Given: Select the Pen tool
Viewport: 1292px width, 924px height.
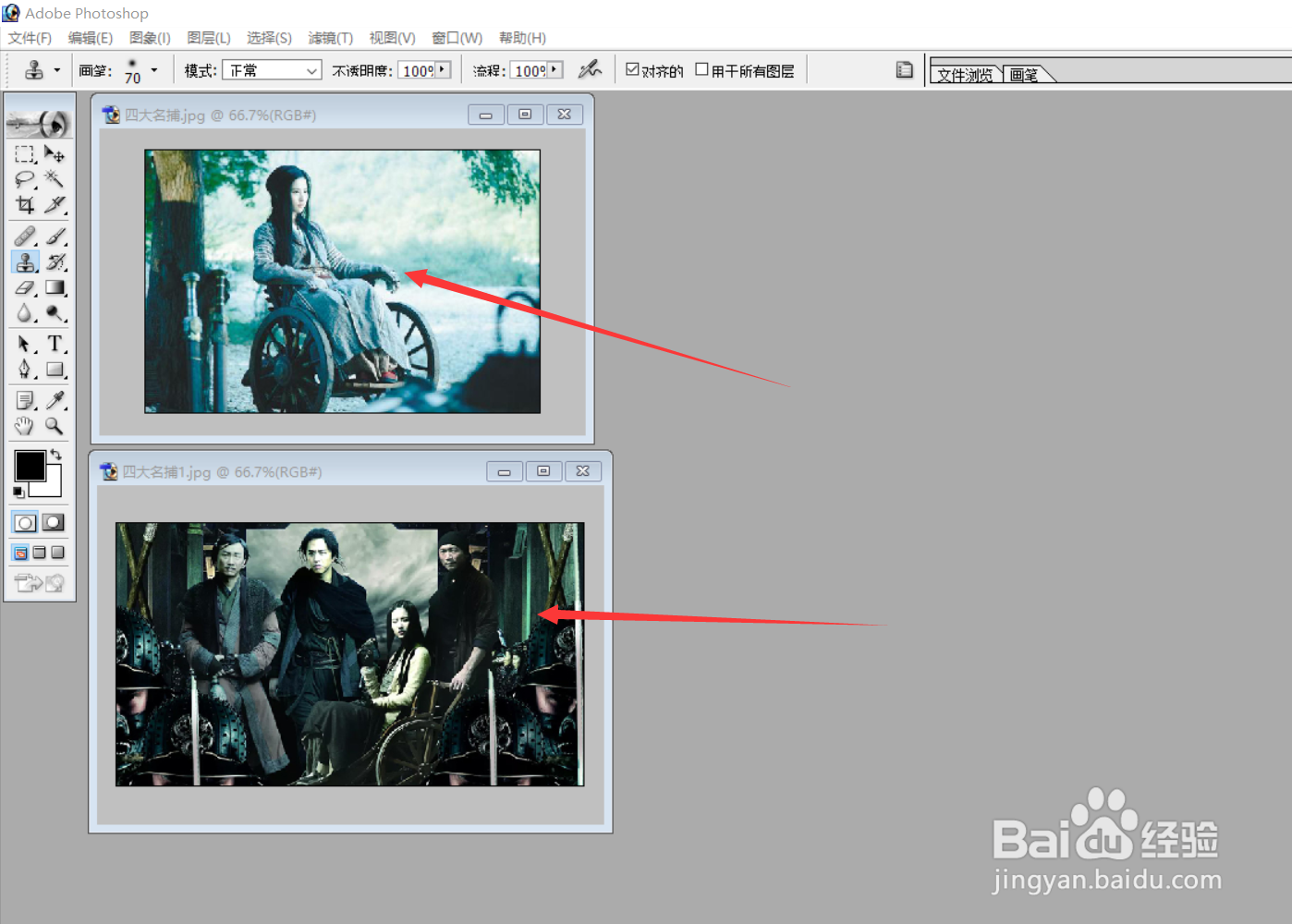Looking at the screenshot, I should click(25, 370).
